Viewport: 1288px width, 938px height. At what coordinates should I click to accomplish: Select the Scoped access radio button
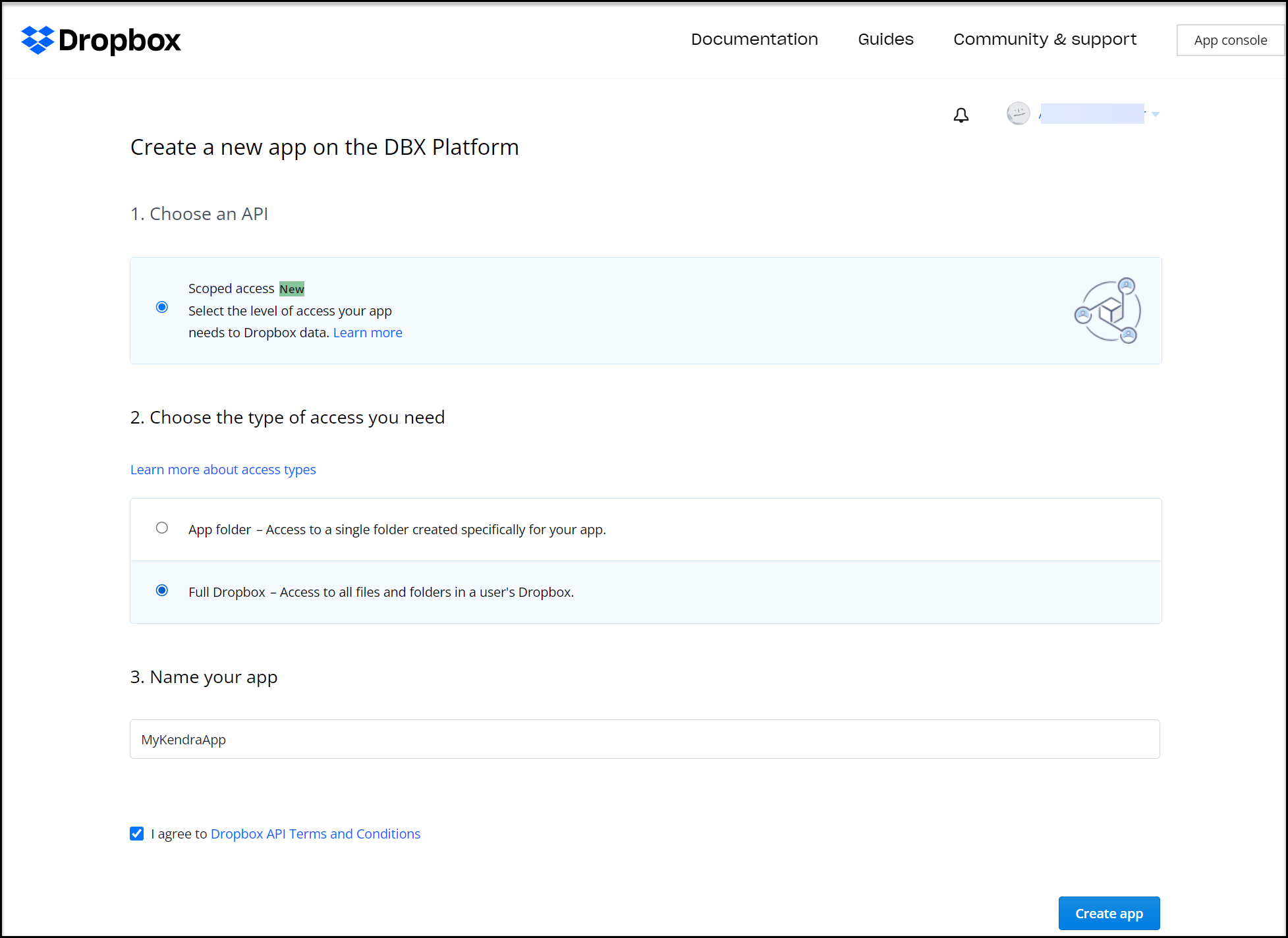click(162, 307)
